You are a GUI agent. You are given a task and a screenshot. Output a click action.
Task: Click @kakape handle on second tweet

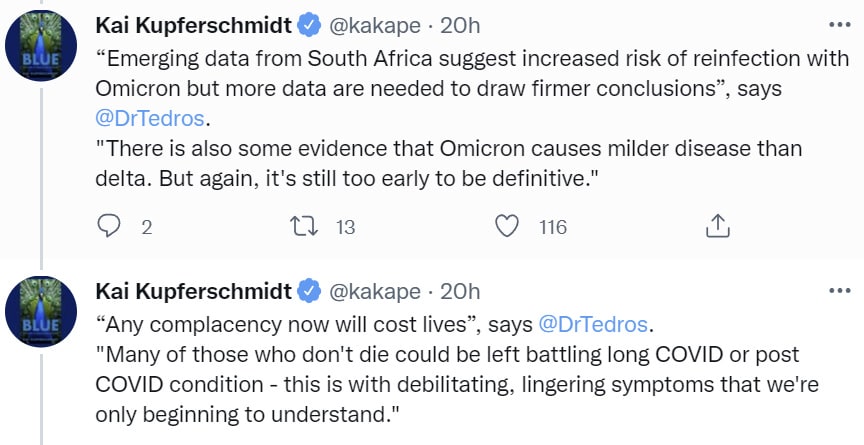click(x=375, y=292)
